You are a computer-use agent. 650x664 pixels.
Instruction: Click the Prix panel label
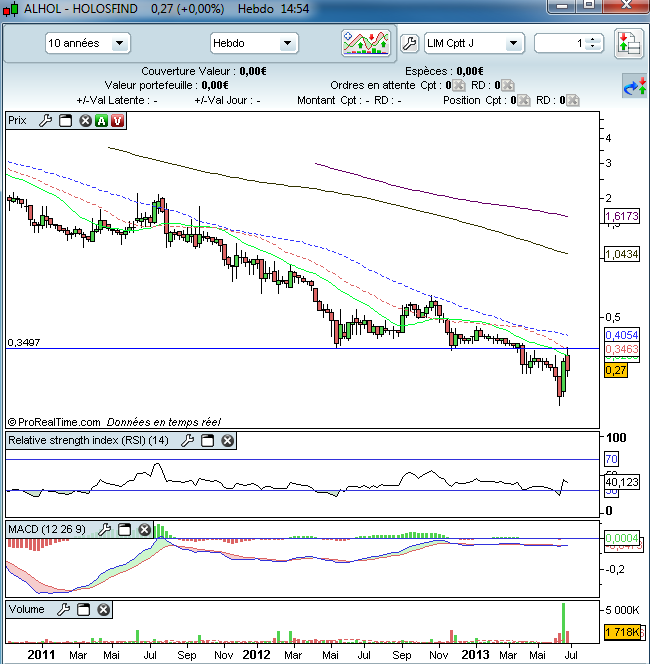(x=17, y=121)
